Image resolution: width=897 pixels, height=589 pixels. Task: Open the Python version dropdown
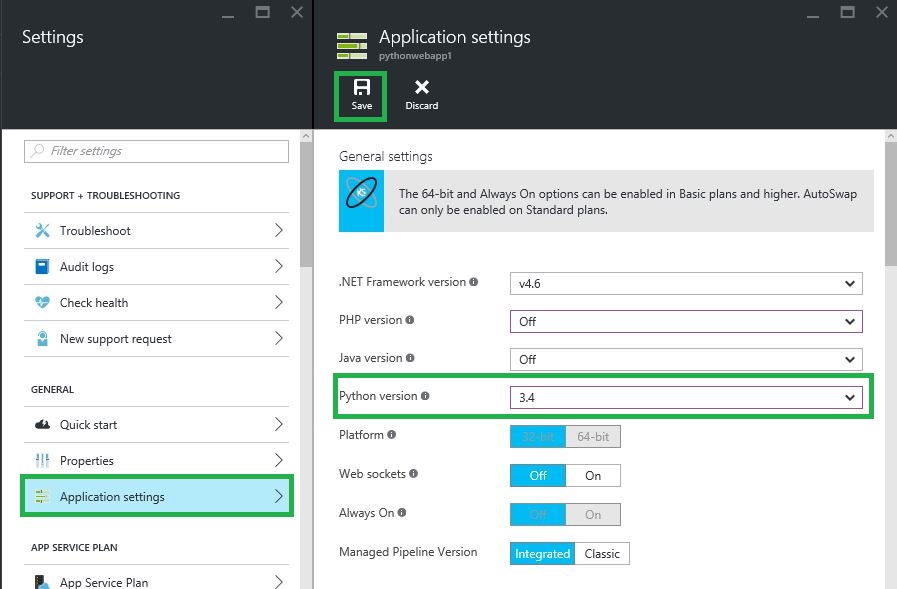click(x=686, y=397)
